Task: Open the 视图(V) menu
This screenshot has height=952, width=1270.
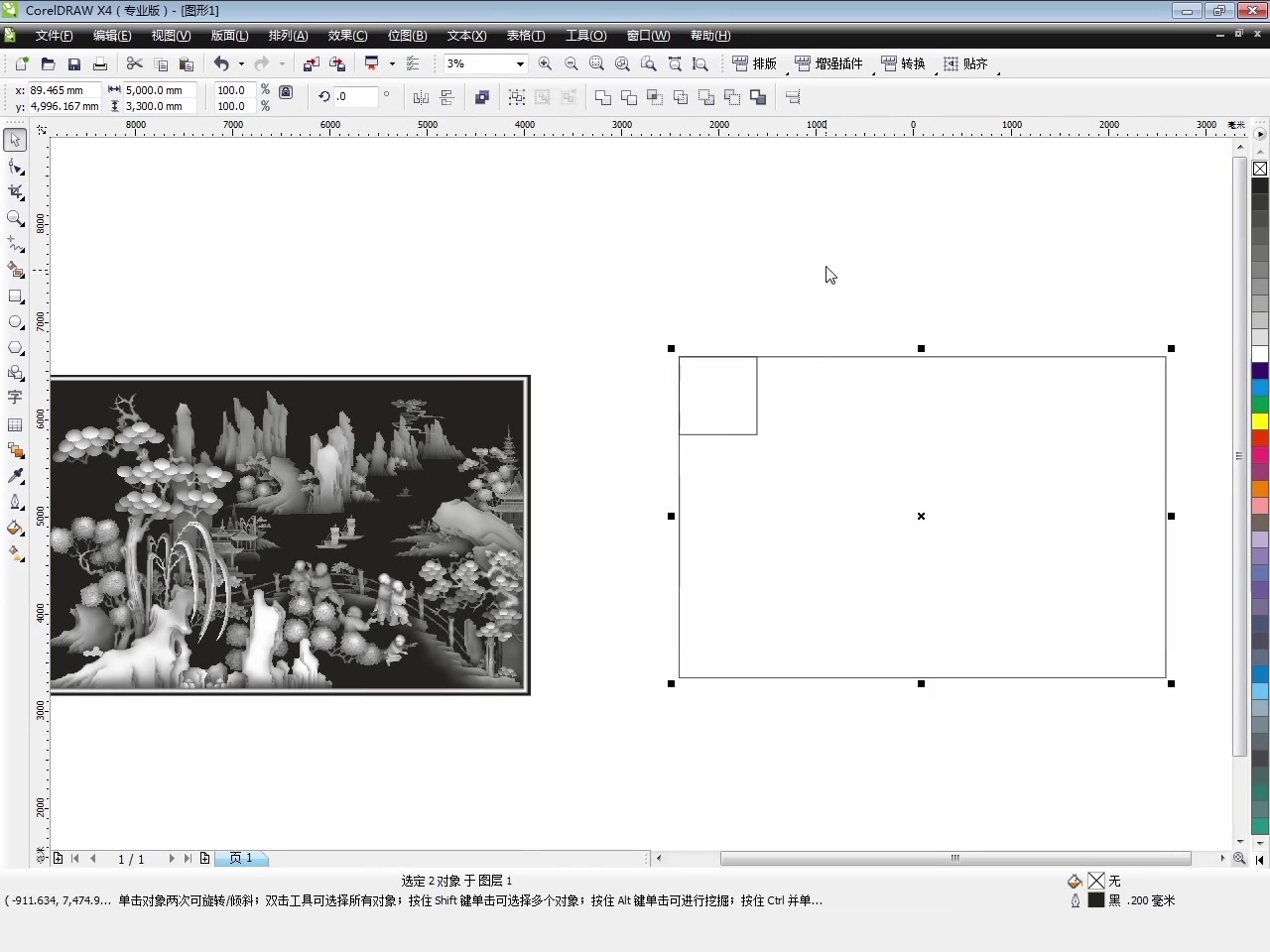Action: pos(171,36)
